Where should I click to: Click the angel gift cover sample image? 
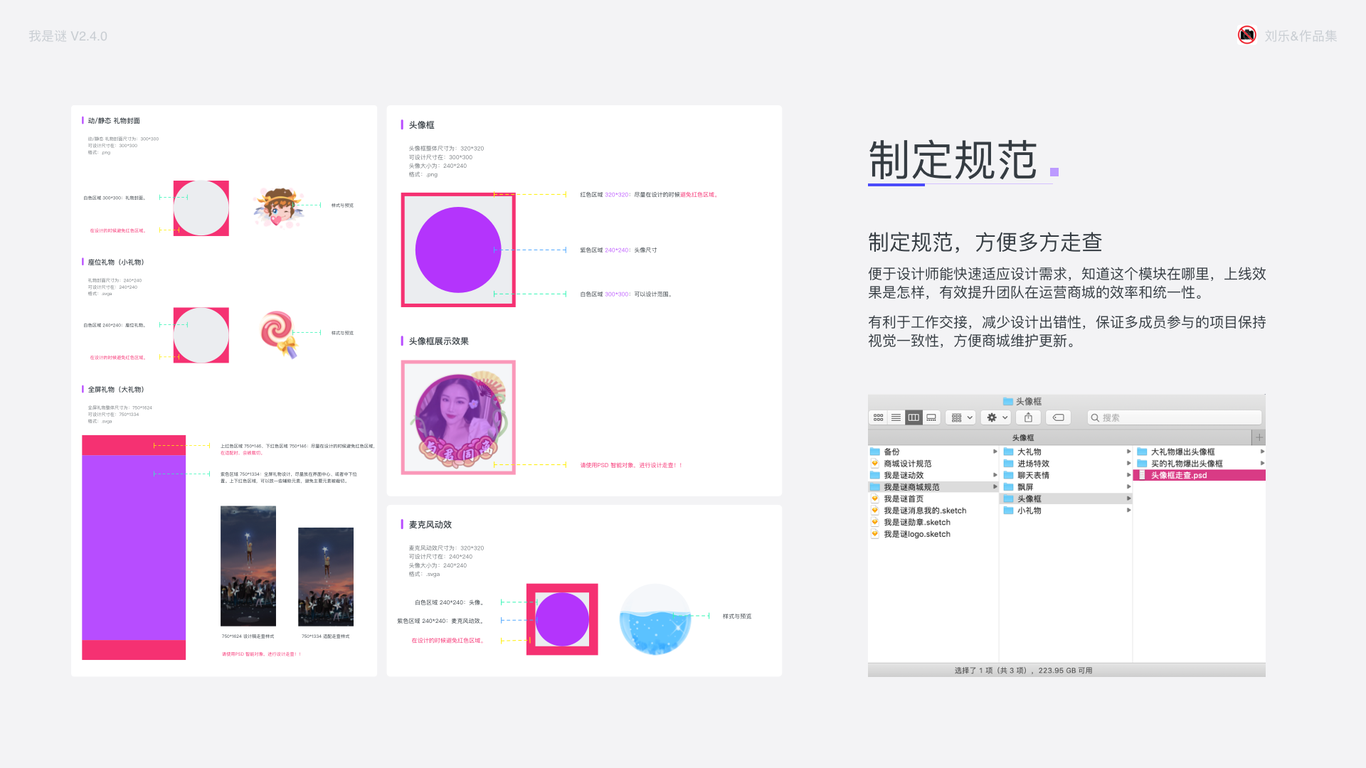277,206
